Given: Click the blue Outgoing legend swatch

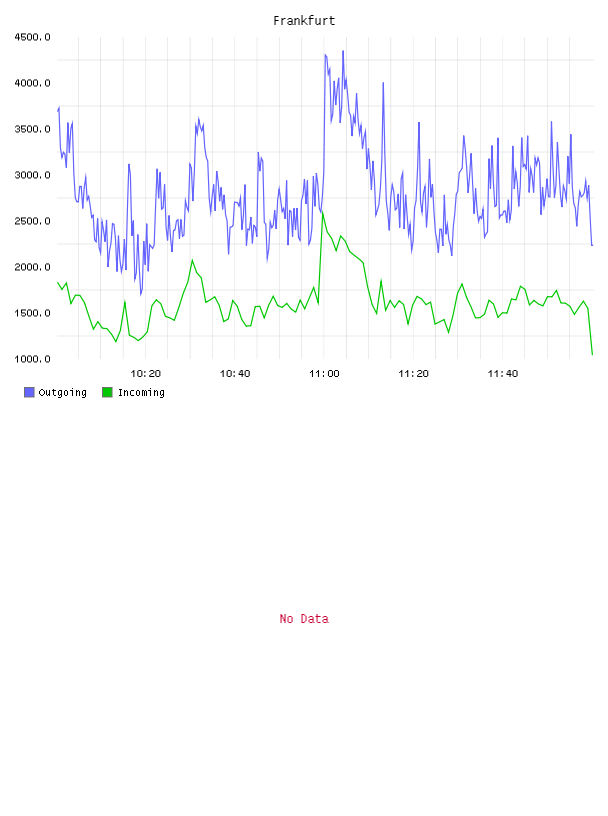Looking at the screenshot, I should [x=29, y=392].
